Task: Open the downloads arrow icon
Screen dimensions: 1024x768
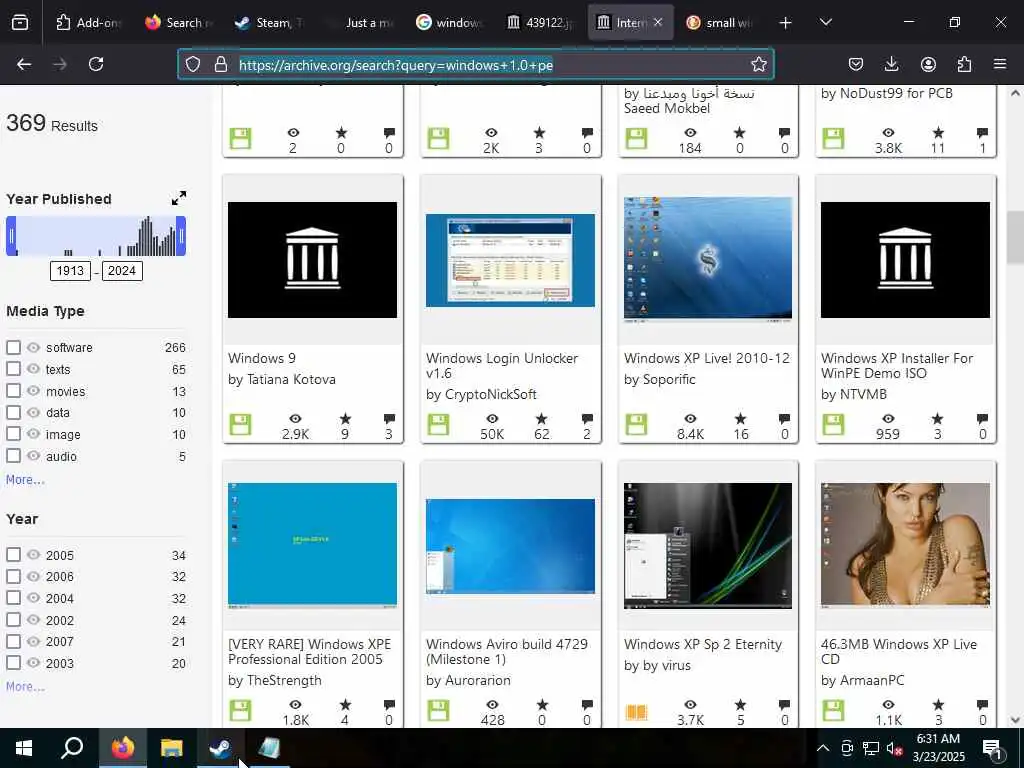Action: click(x=891, y=64)
